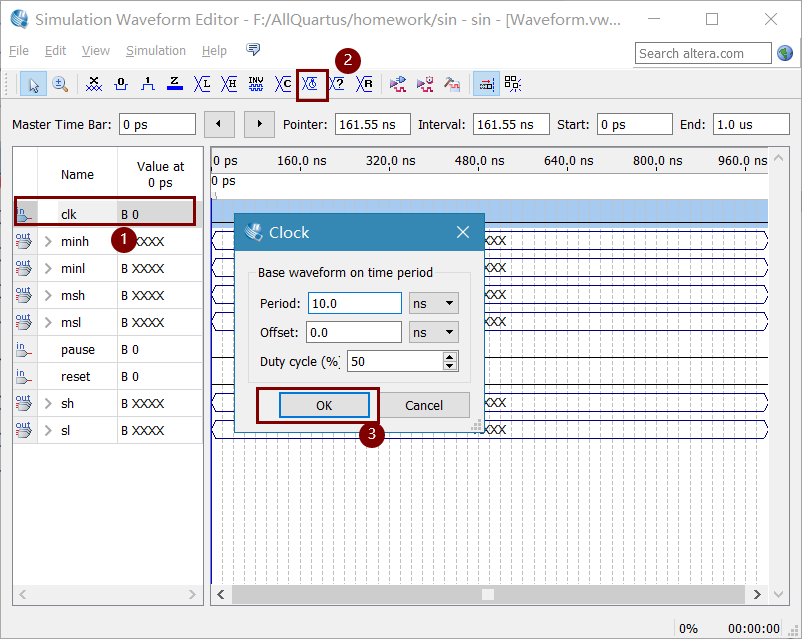Apply Weak Low (L) value
Screen dimensions: 802x639
click(x=202, y=84)
